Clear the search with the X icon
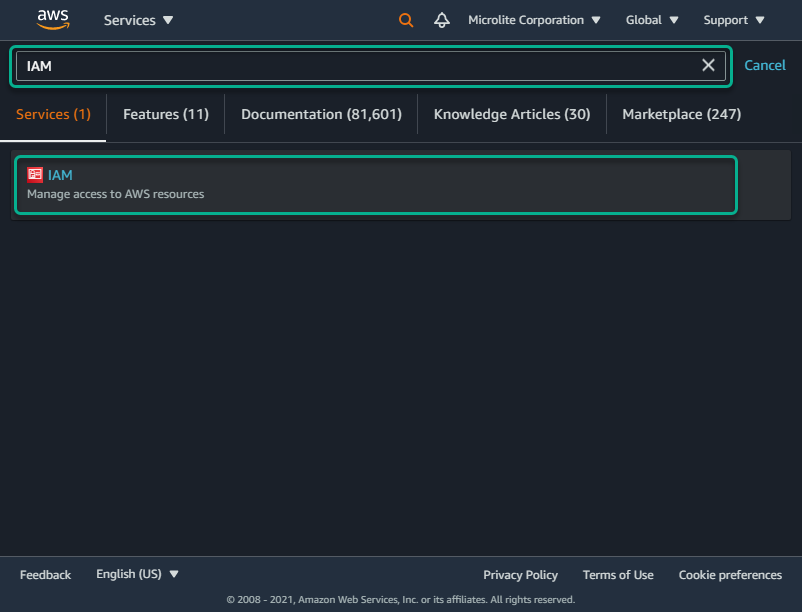 pos(708,65)
